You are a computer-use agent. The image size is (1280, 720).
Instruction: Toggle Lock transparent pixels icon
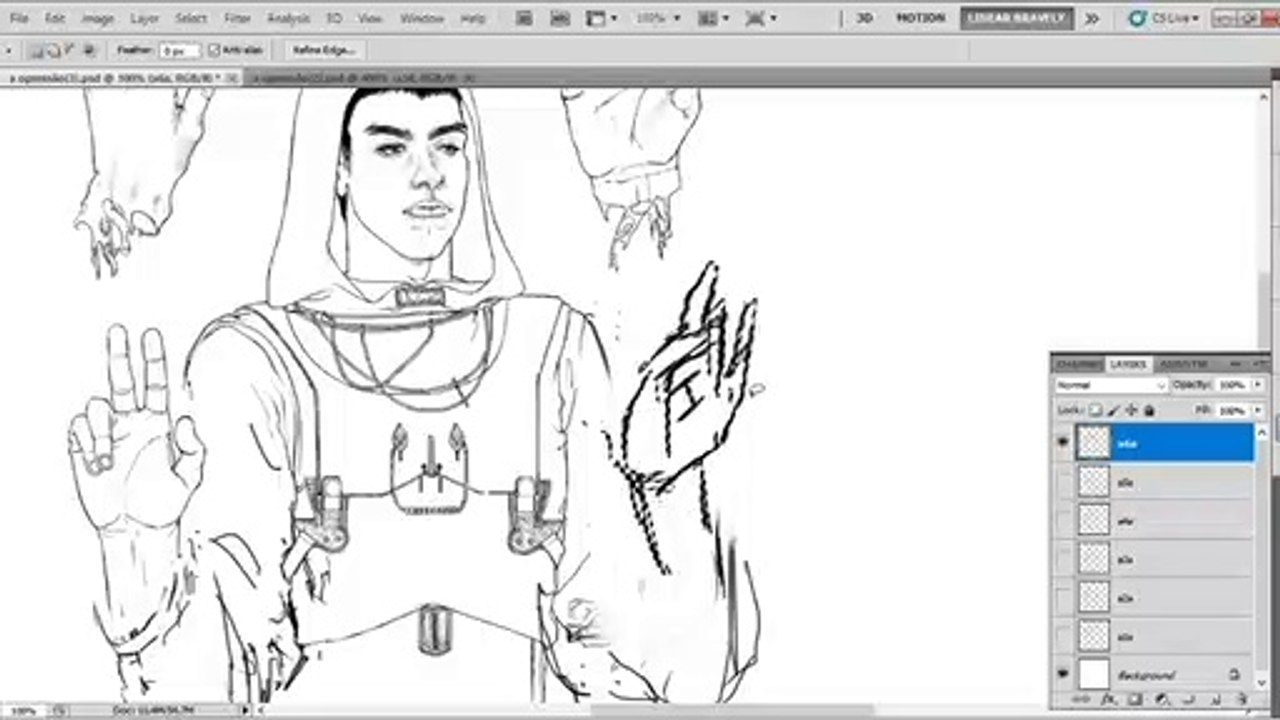(1096, 411)
